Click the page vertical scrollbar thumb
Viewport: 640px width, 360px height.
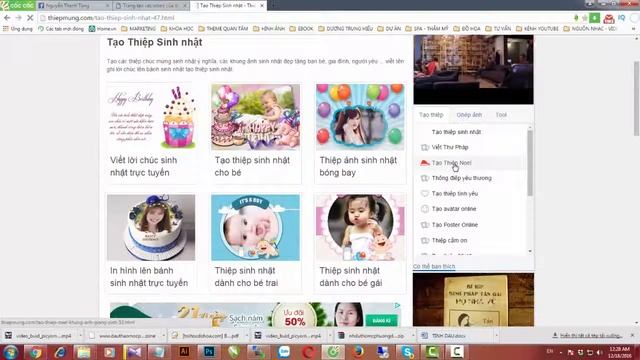636,98
